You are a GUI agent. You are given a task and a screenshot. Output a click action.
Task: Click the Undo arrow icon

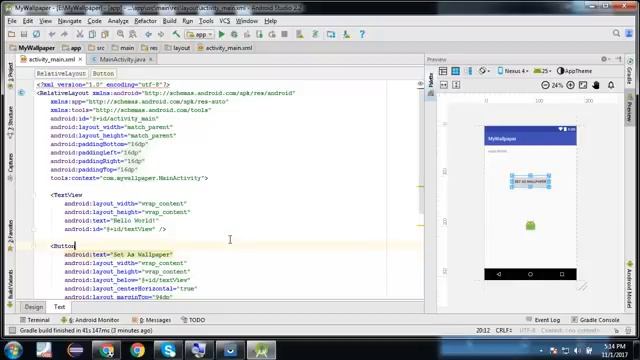pos(51,34)
